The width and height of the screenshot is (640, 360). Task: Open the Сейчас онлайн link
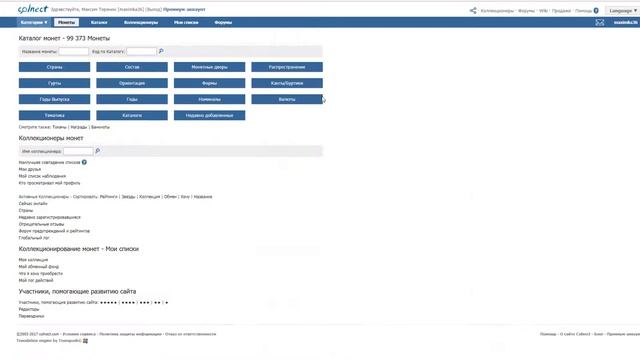coord(33,203)
